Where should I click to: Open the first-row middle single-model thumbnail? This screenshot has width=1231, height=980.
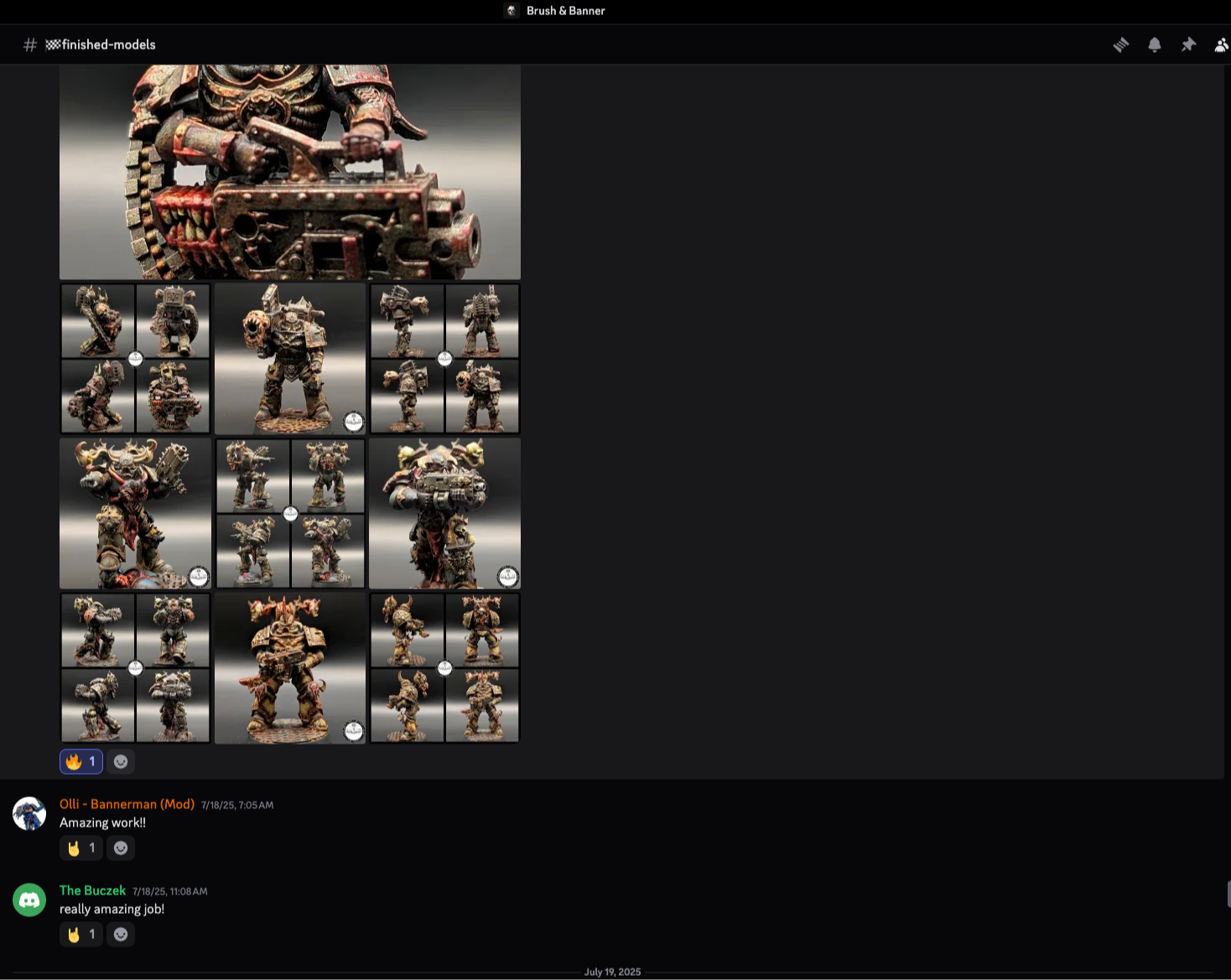(x=290, y=359)
